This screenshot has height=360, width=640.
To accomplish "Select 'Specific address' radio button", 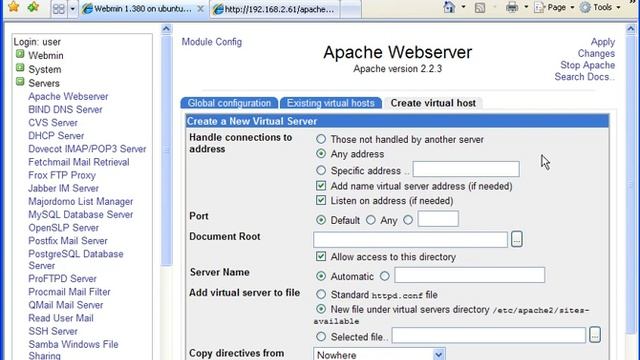I will [321, 170].
